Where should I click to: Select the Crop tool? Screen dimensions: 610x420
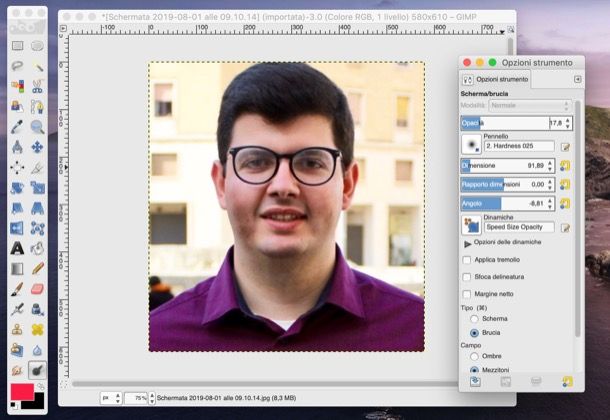point(37,168)
